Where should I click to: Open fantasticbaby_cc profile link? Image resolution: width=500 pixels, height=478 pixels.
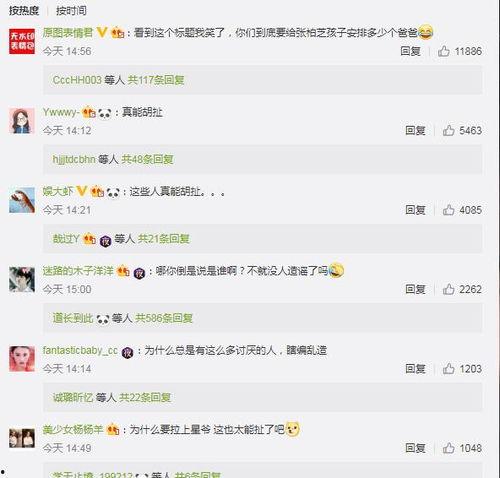click(80, 350)
